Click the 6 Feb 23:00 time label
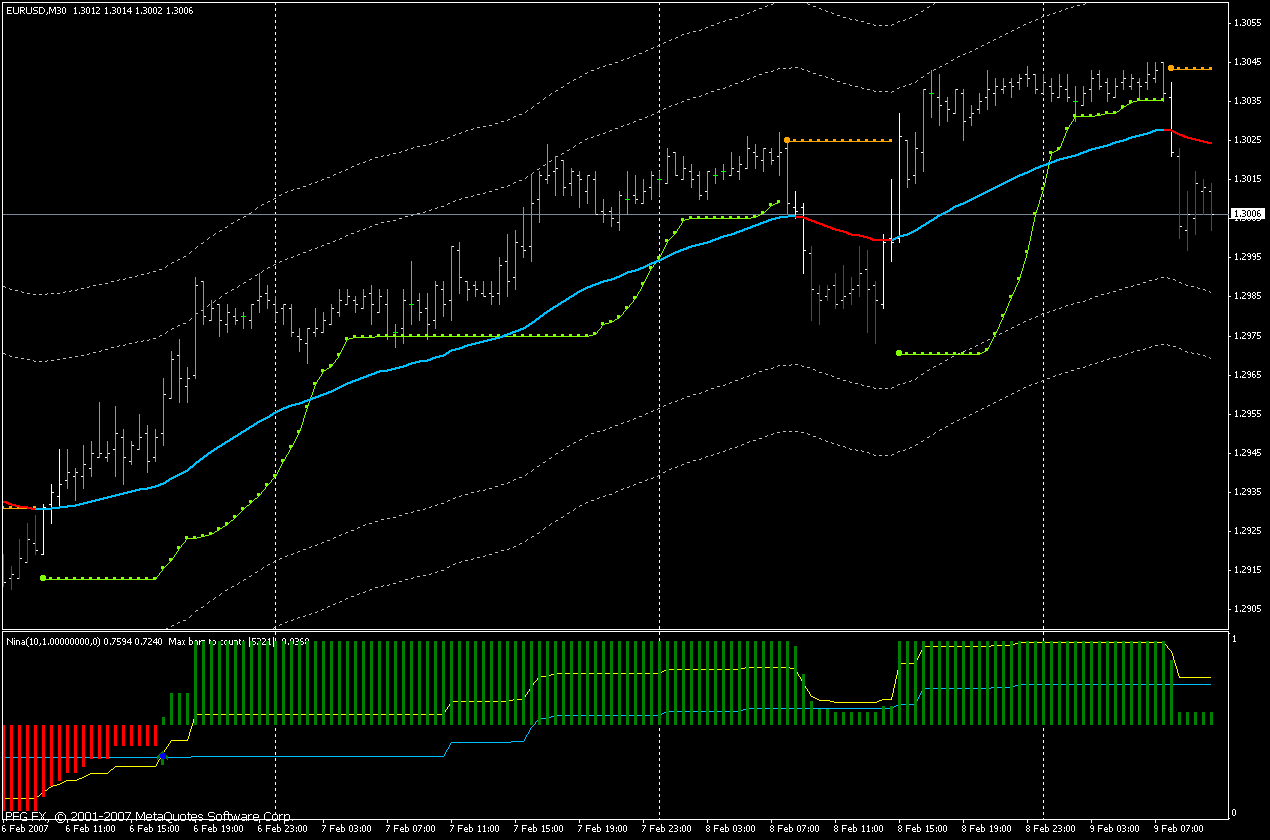Image resolution: width=1270 pixels, height=840 pixels. click(282, 829)
